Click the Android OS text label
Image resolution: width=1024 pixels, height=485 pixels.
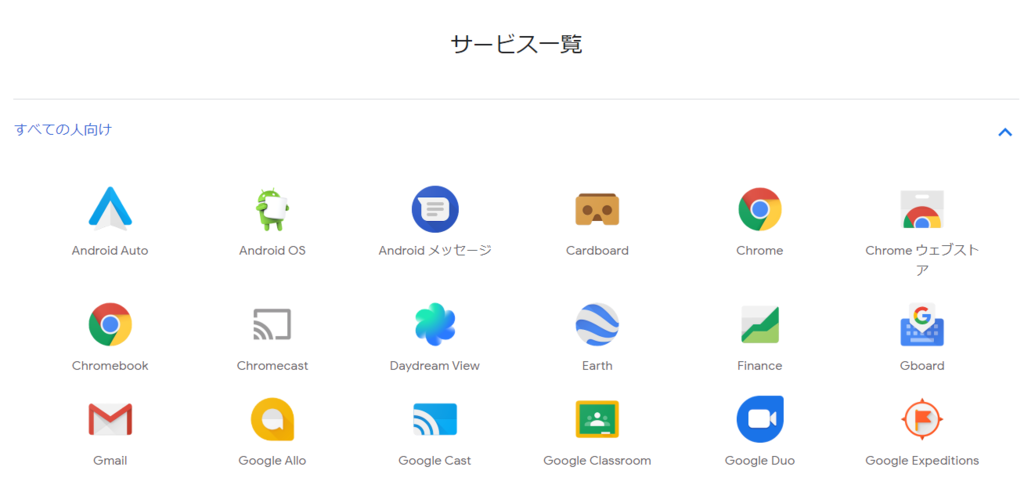(x=272, y=251)
